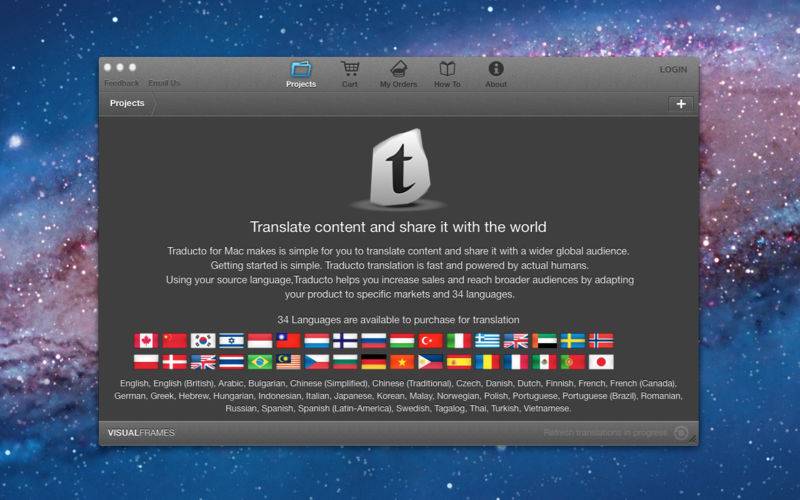
Task: Click the Greece flag
Action: 488,341
